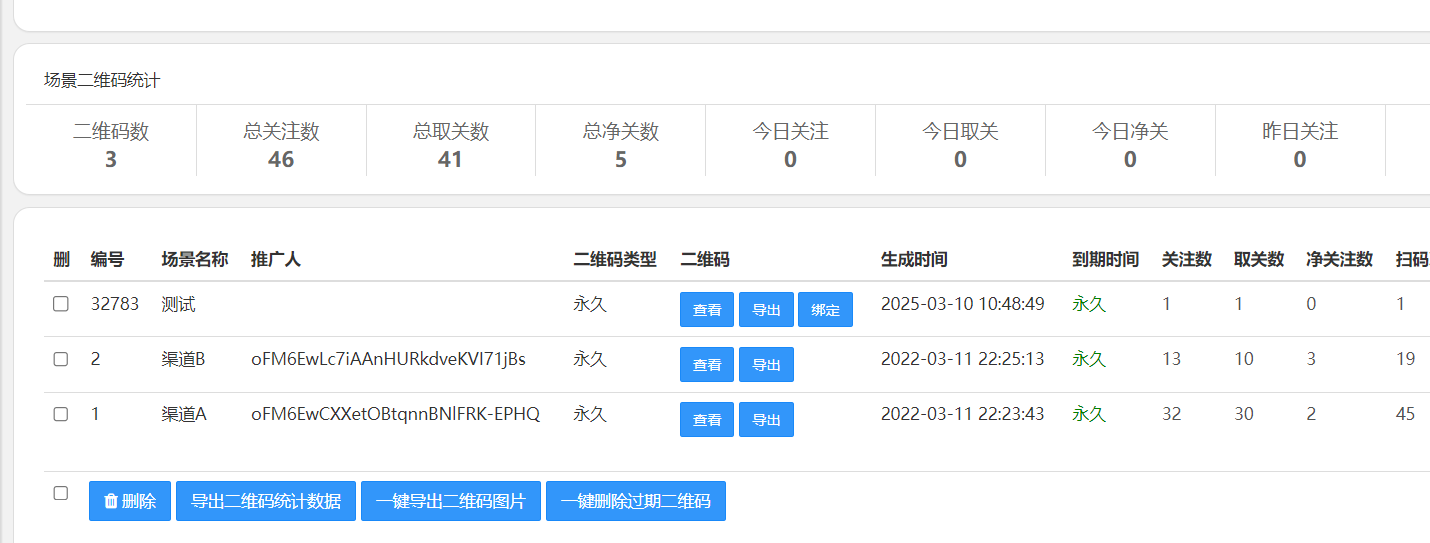Click the 到期时间 column header
The height and width of the screenshot is (543, 1430).
[1106, 260]
